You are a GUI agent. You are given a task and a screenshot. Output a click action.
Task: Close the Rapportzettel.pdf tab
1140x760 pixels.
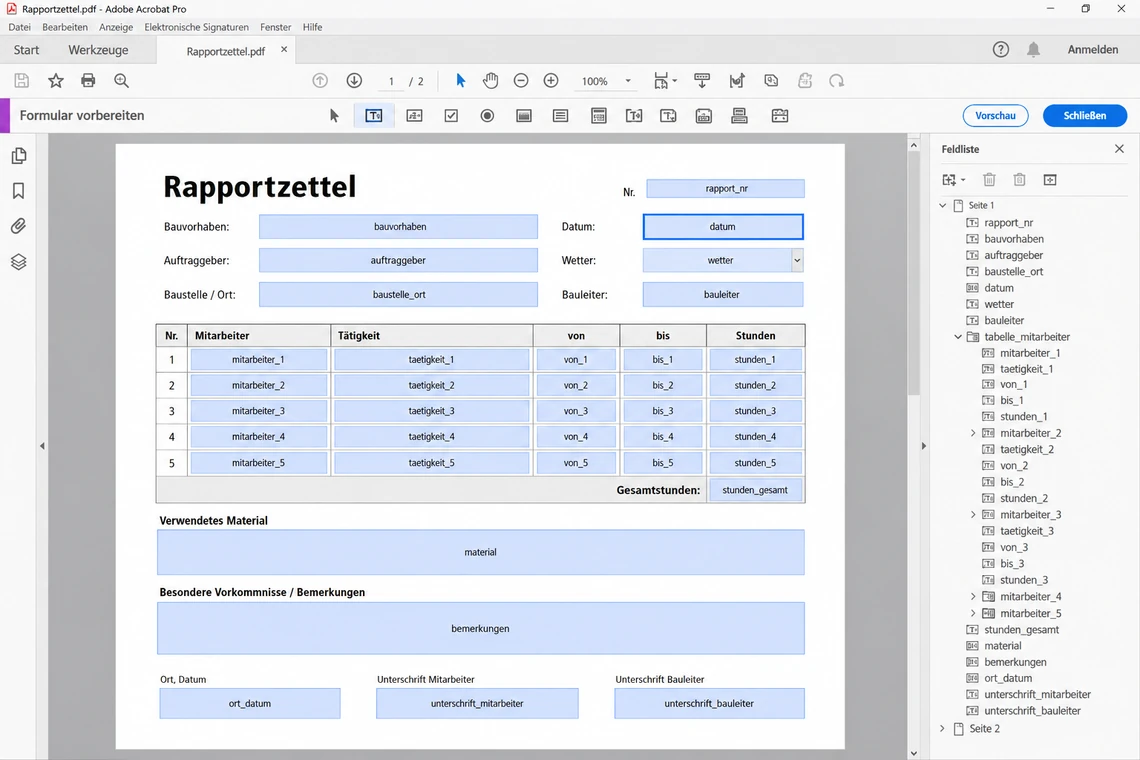(x=284, y=49)
